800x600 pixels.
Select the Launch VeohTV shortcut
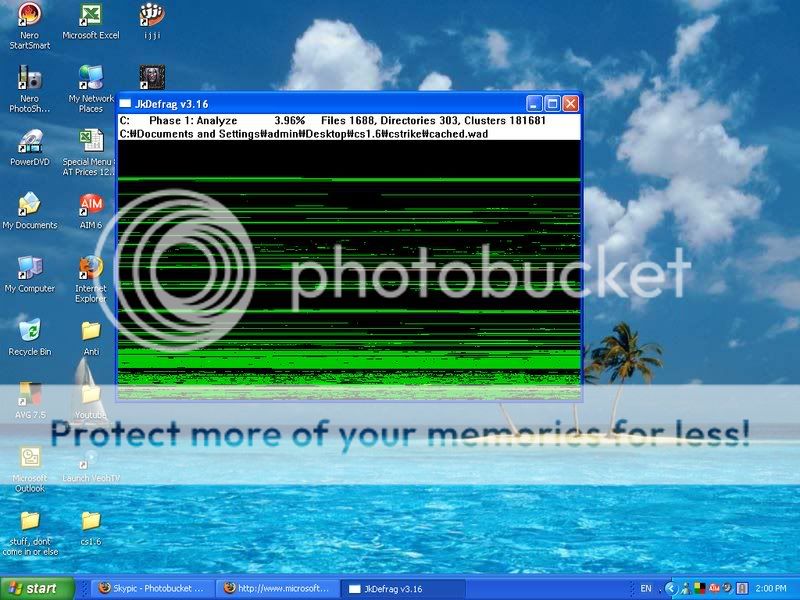pyautogui.click(x=91, y=465)
